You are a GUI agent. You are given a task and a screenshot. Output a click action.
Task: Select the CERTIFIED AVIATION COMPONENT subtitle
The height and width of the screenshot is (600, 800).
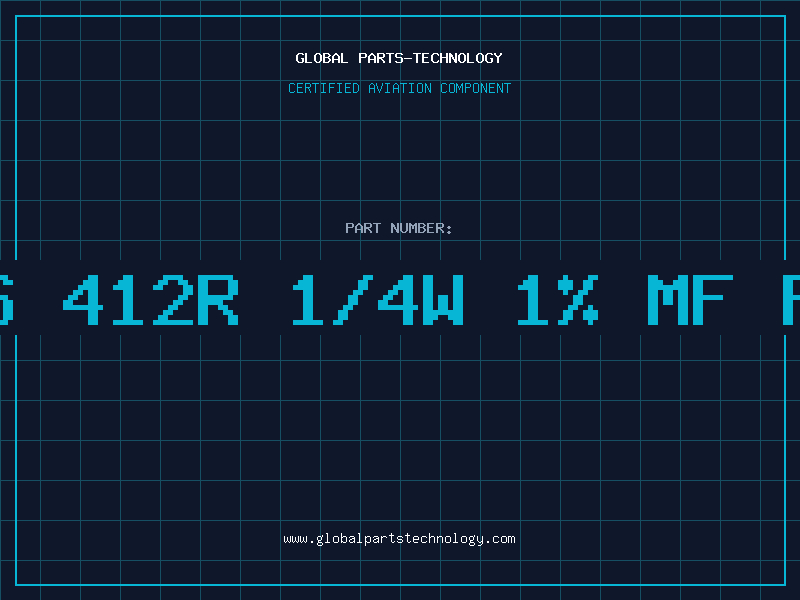tap(399, 88)
